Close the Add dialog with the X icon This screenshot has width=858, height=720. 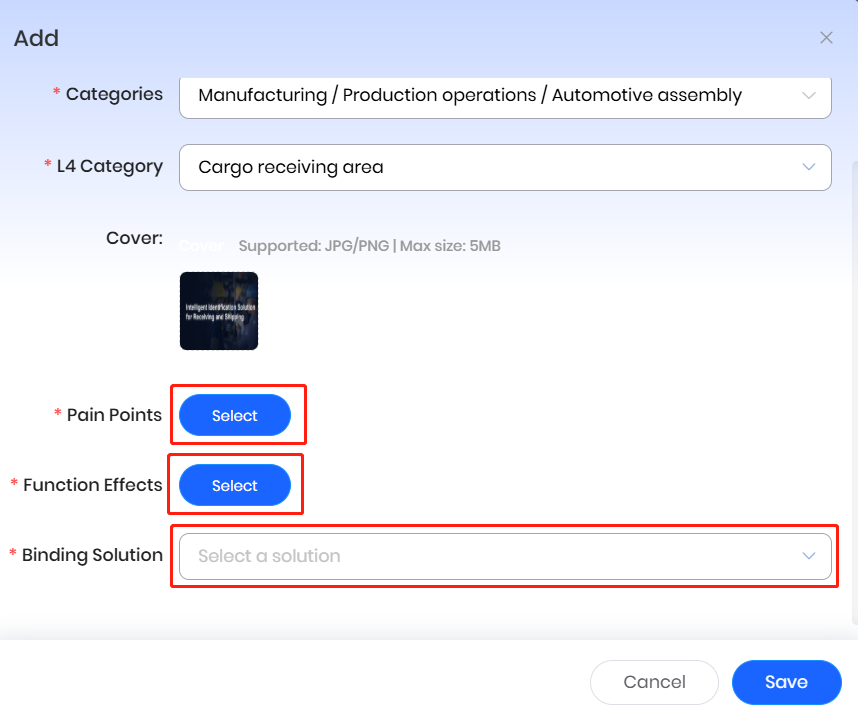(x=826, y=38)
